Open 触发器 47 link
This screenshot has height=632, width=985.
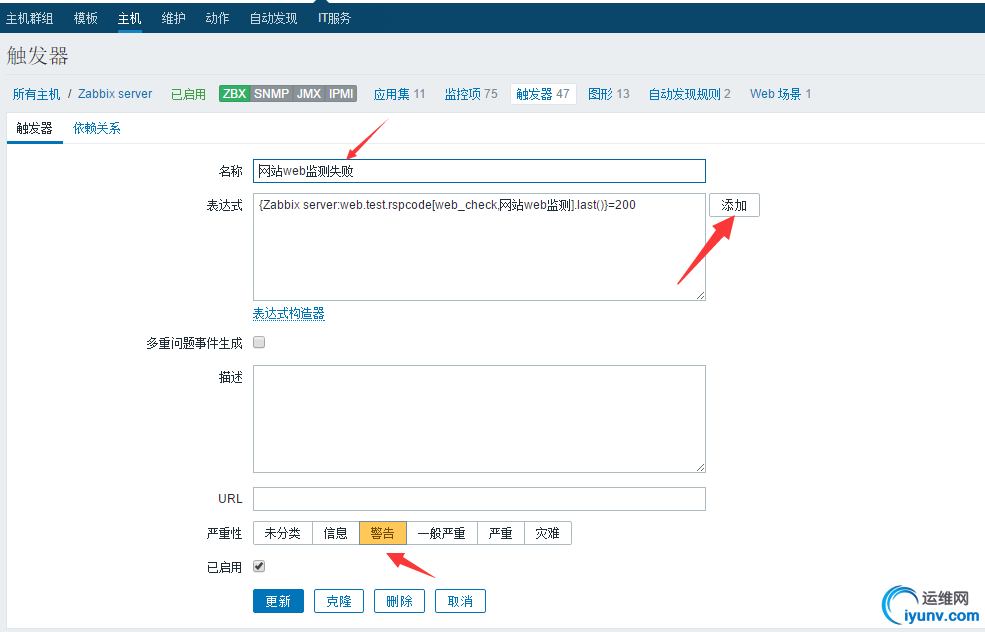click(x=543, y=94)
